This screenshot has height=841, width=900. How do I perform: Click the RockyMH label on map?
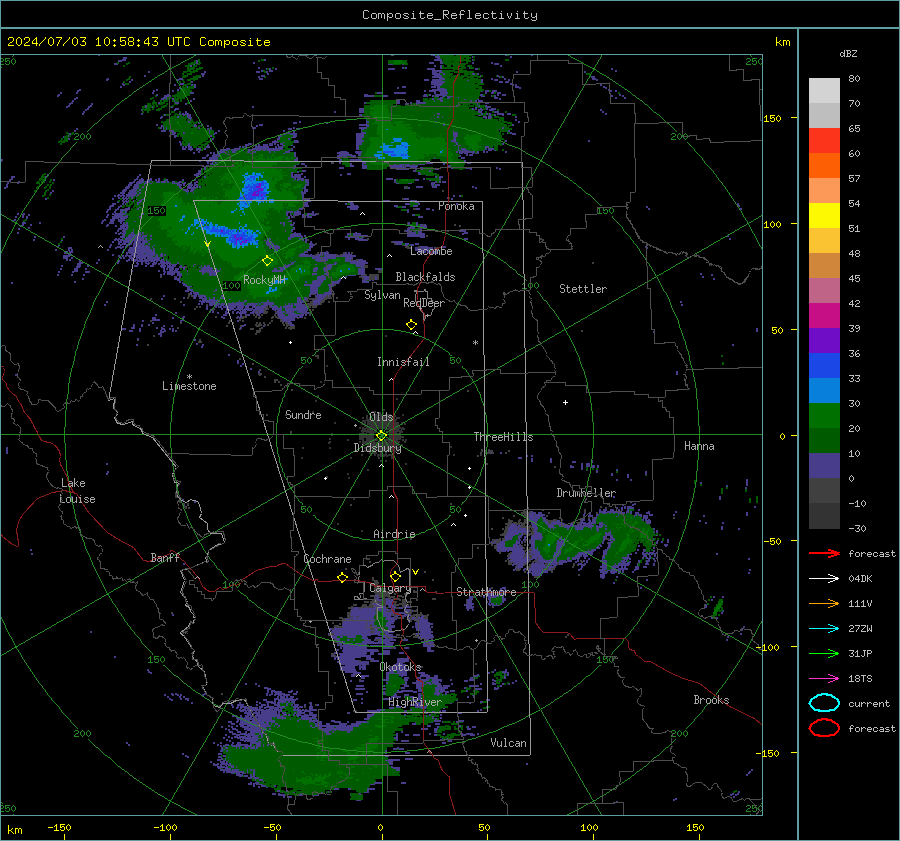(x=264, y=280)
